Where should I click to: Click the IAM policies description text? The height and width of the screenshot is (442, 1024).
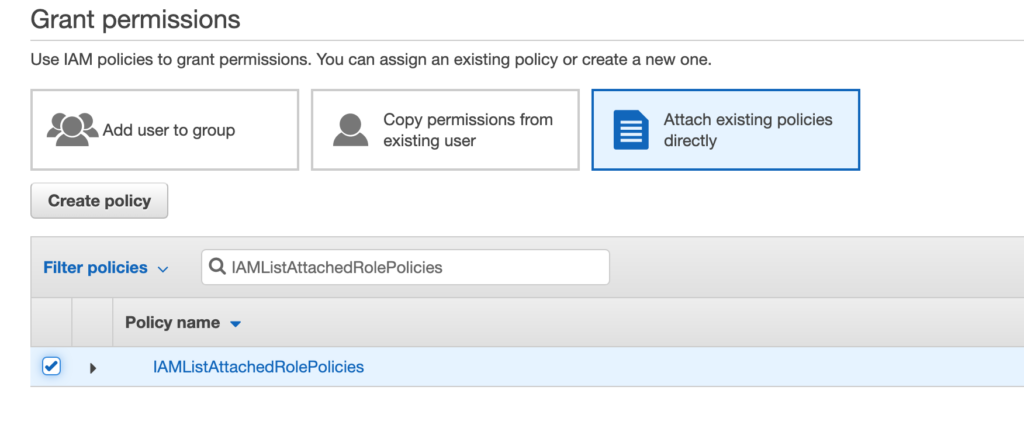[370, 60]
